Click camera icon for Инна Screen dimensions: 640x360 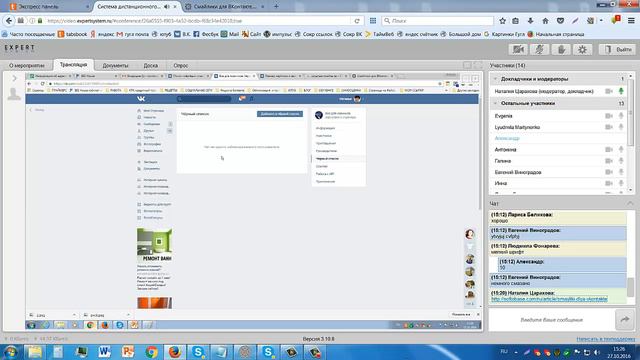609,183
